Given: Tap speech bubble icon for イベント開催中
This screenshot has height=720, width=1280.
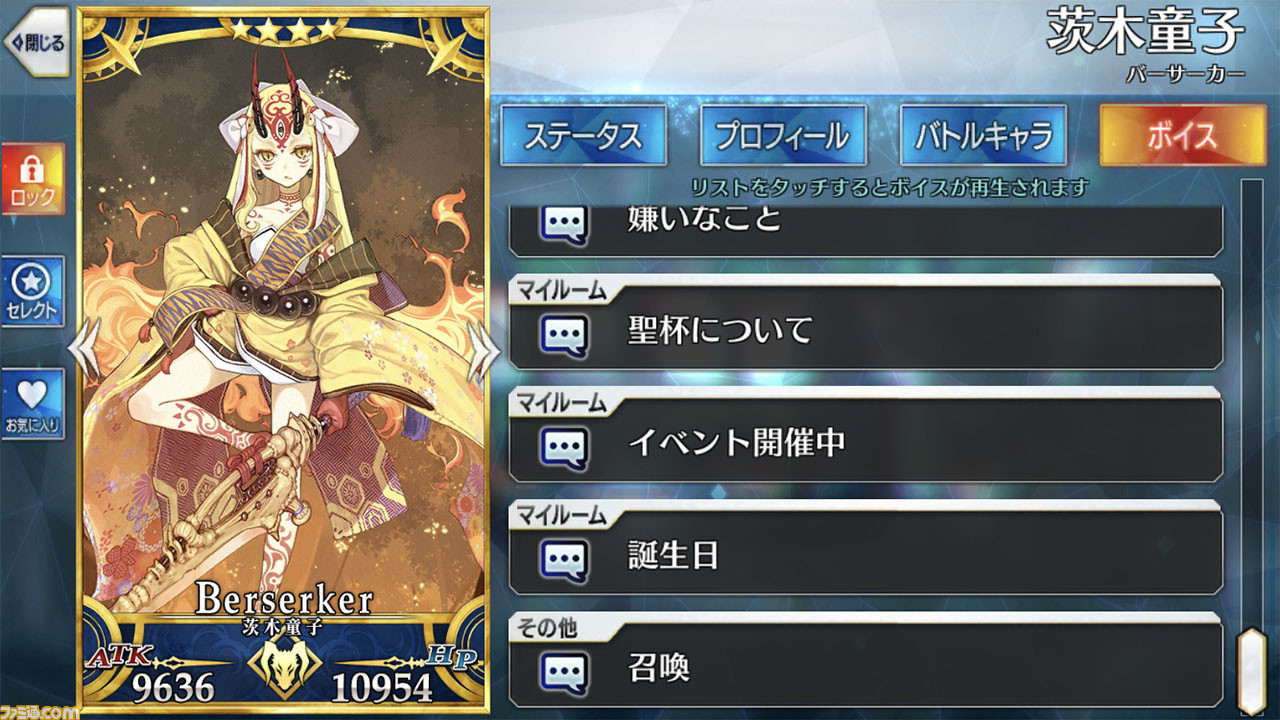Looking at the screenshot, I should (x=565, y=448).
